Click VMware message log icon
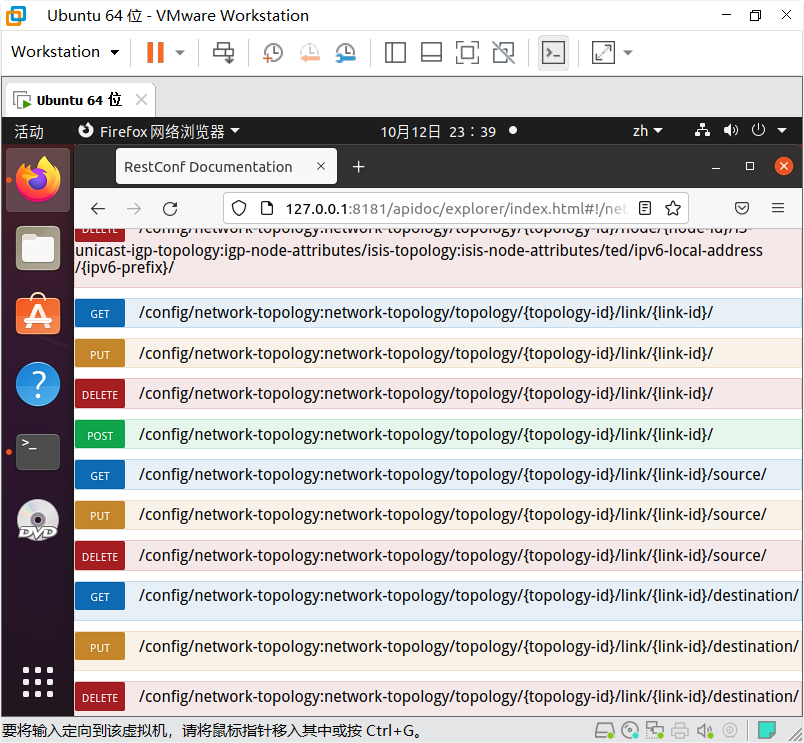The image size is (804, 743). click(767, 730)
